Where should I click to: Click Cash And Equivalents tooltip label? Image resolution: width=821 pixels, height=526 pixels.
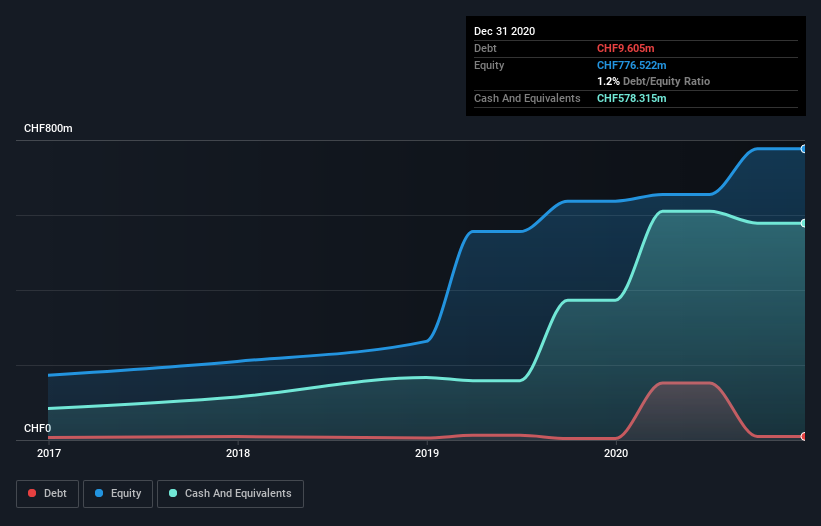(x=527, y=98)
